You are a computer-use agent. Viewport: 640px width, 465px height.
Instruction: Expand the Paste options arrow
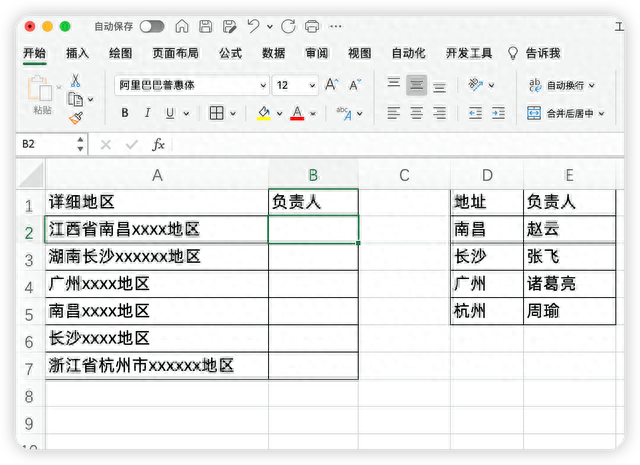(x=59, y=87)
